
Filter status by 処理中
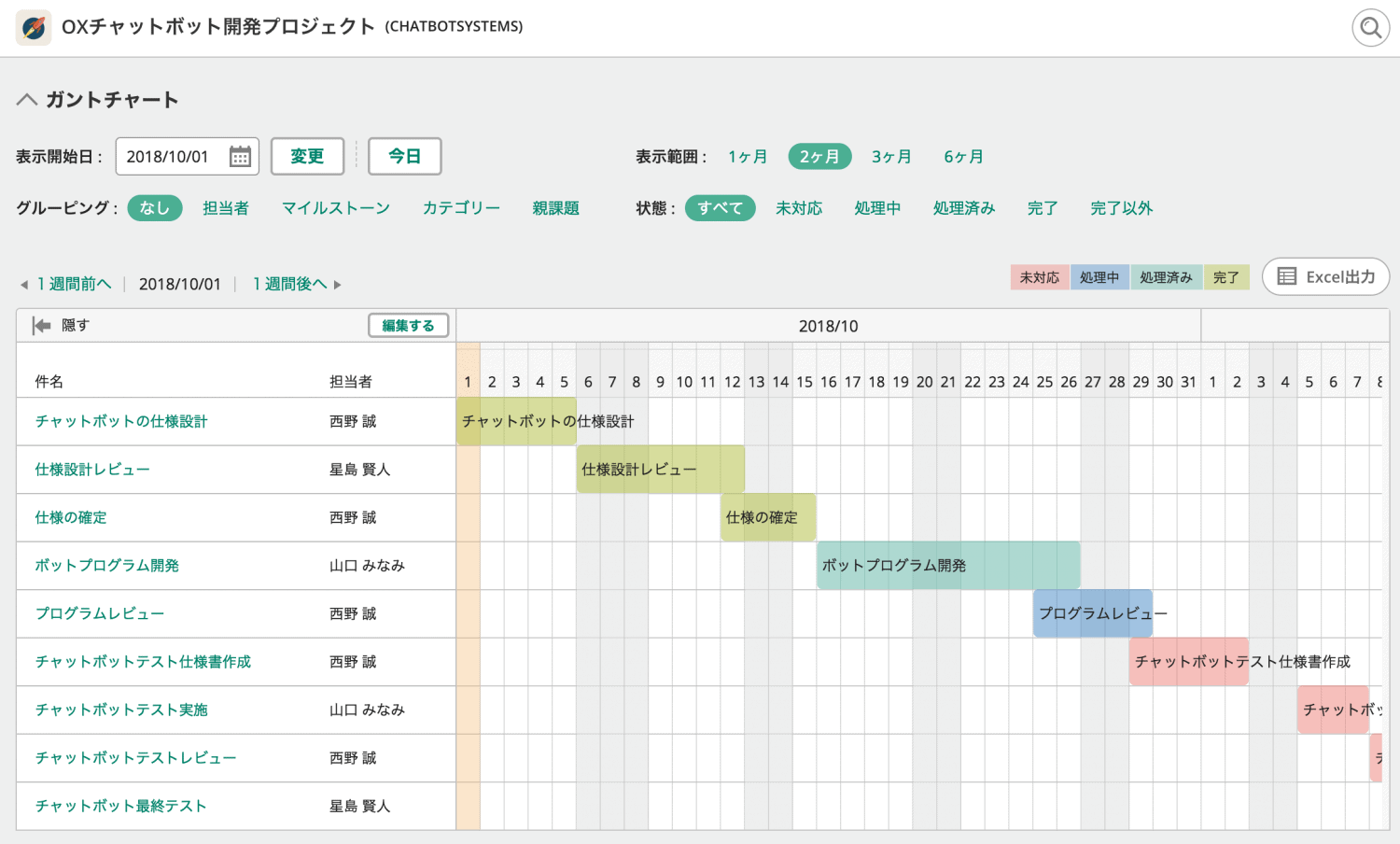877,208
